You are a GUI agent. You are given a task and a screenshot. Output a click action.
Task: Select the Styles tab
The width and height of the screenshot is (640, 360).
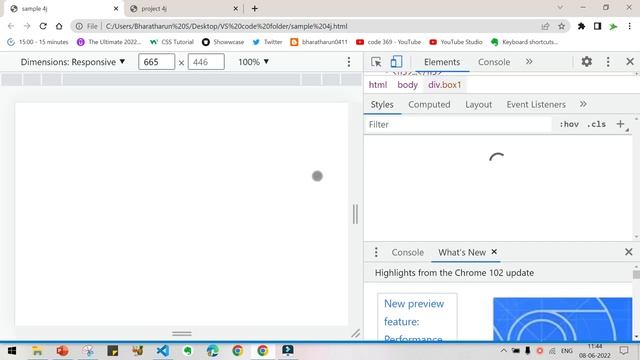[382, 104]
